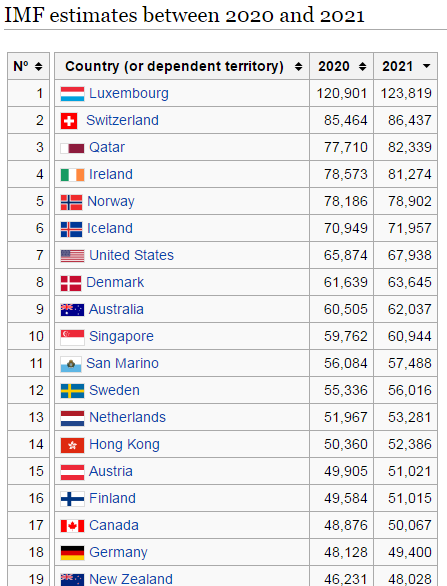Open the Netherlands article link
Viewport: 447px width, 586px height.
click(x=127, y=417)
